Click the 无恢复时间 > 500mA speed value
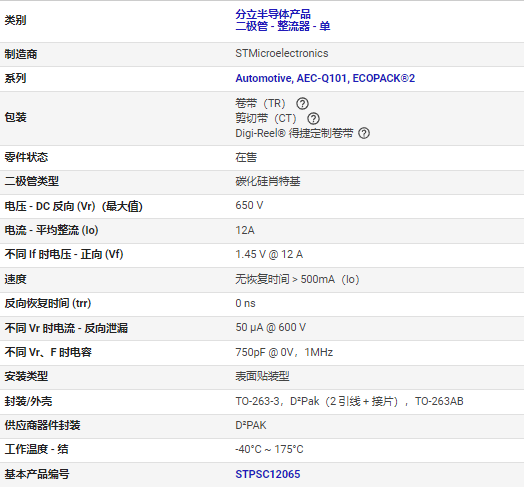 click(297, 279)
